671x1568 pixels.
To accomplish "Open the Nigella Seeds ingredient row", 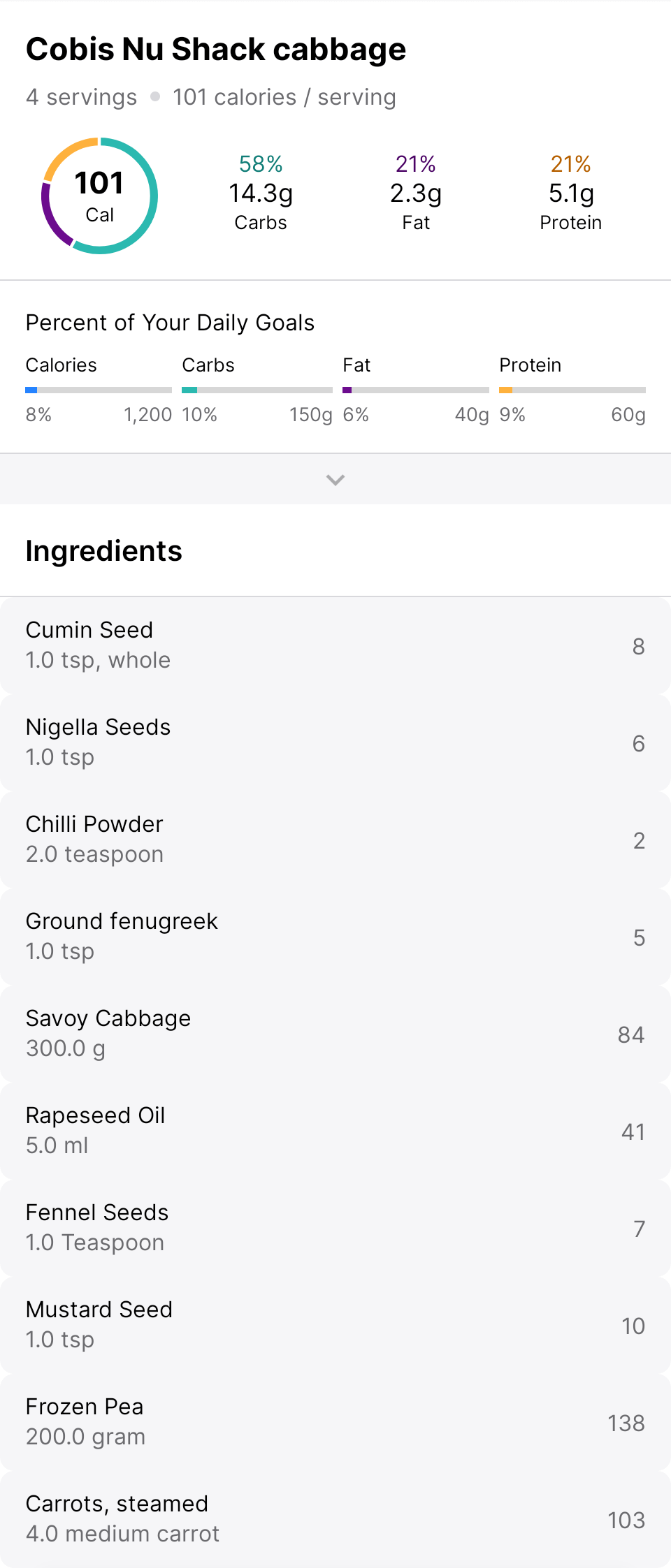I will [x=335, y=742].
